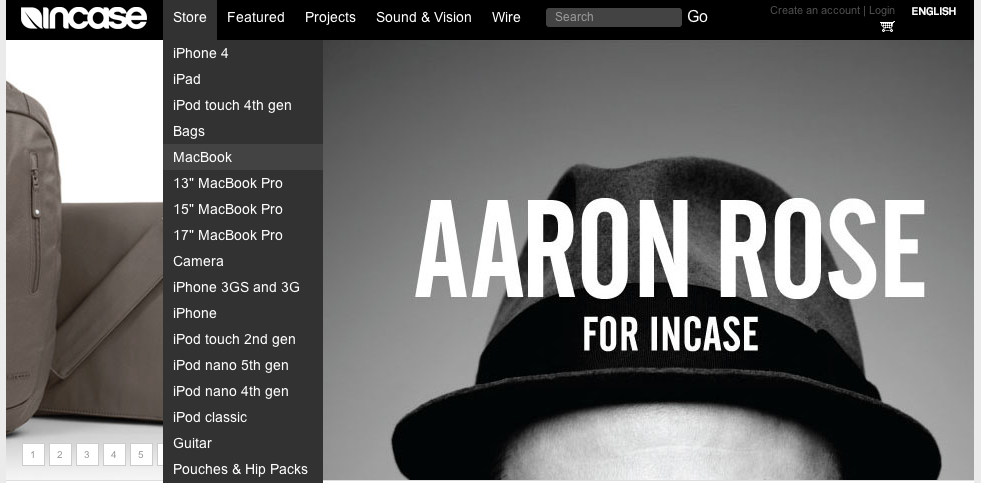Select Wire in the top navigation
The image size is (981, 483).
coord(506,18)
